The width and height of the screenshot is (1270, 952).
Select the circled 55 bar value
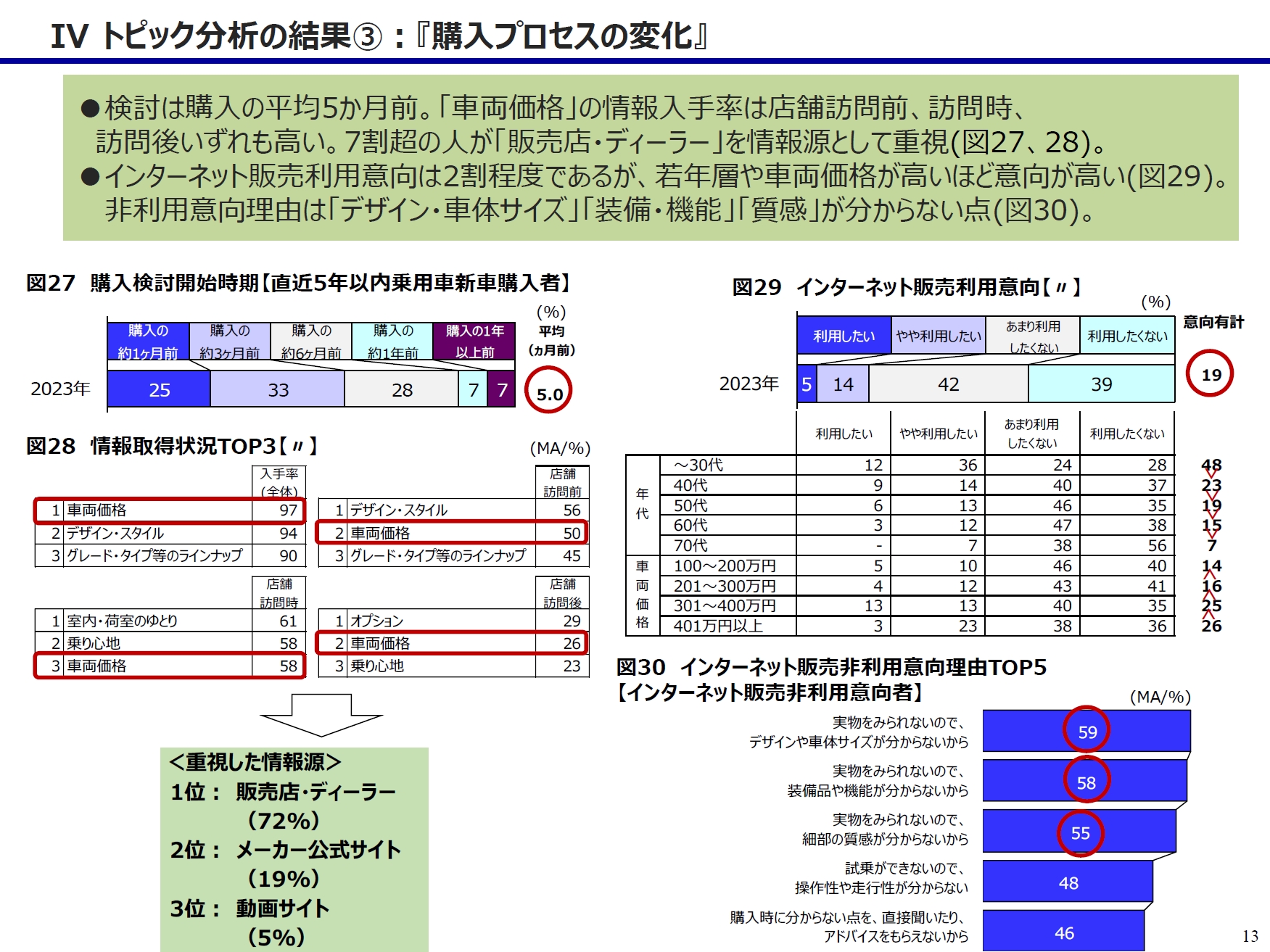click(x=1081, y=834)
